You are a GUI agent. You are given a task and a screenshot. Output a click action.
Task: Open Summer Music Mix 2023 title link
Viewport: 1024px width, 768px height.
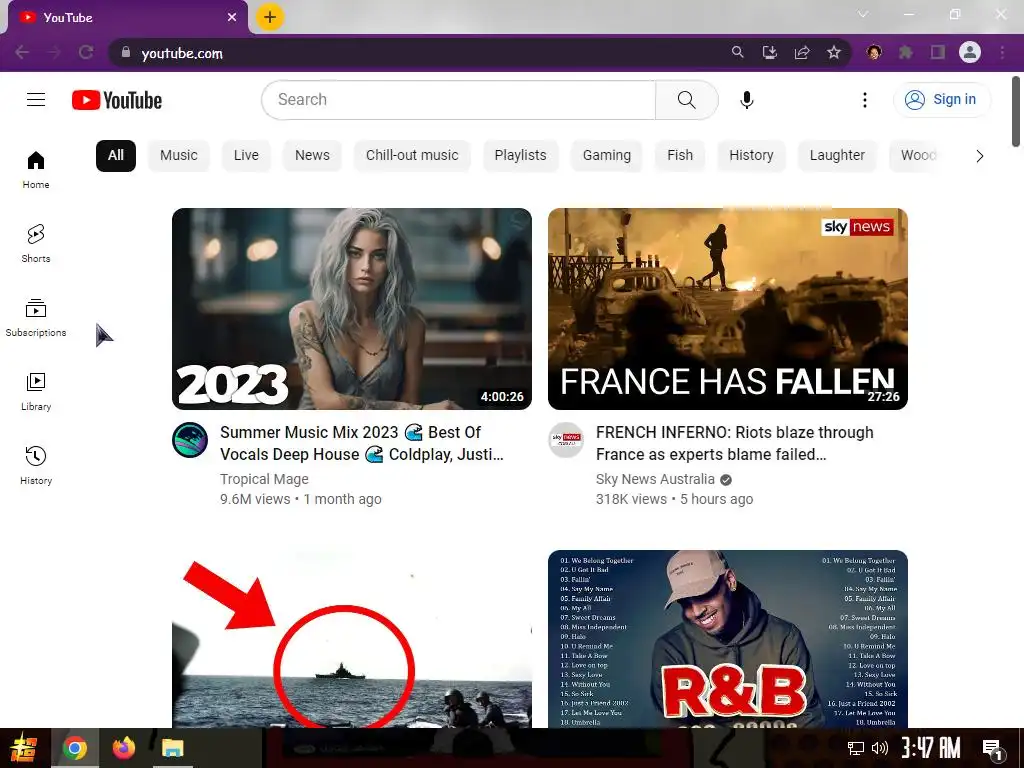pyautogui.click(x=362, y=443)
